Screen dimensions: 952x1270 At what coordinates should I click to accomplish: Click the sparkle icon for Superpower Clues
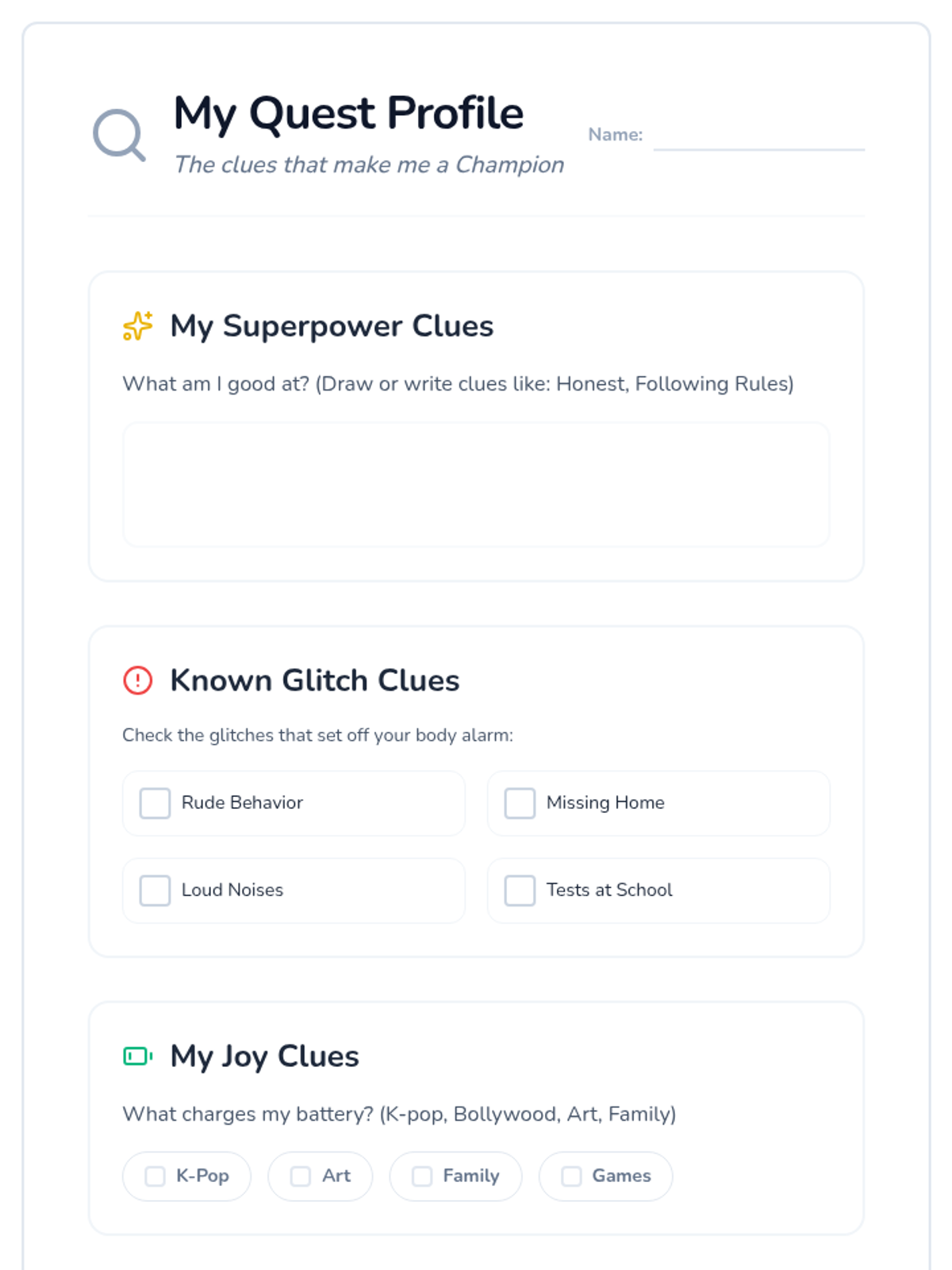tap(138, 326)
